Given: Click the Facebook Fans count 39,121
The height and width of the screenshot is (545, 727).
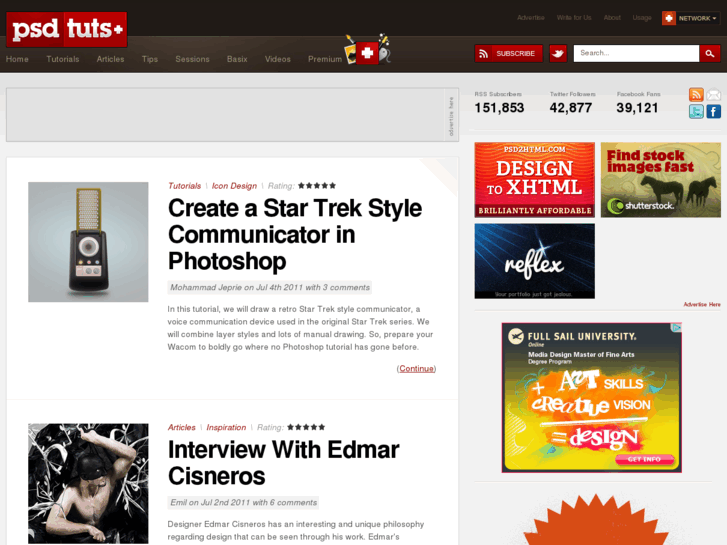Looking at the screenshot, I should coord(638,108).
